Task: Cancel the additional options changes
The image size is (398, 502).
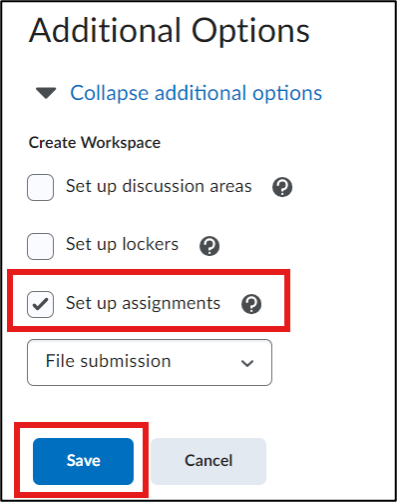Action: (x=208, y=461)
